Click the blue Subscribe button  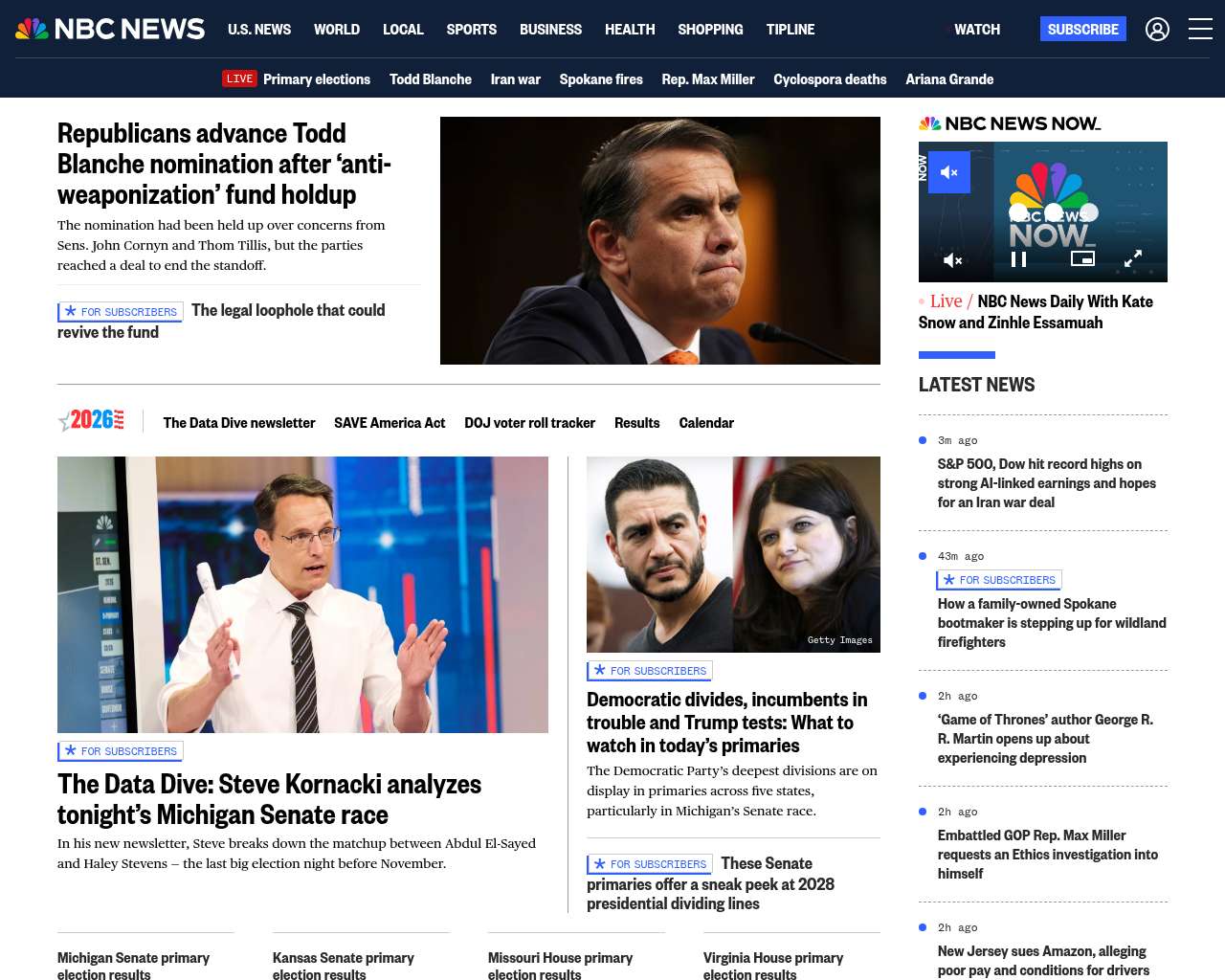(x=1083, y=29)
